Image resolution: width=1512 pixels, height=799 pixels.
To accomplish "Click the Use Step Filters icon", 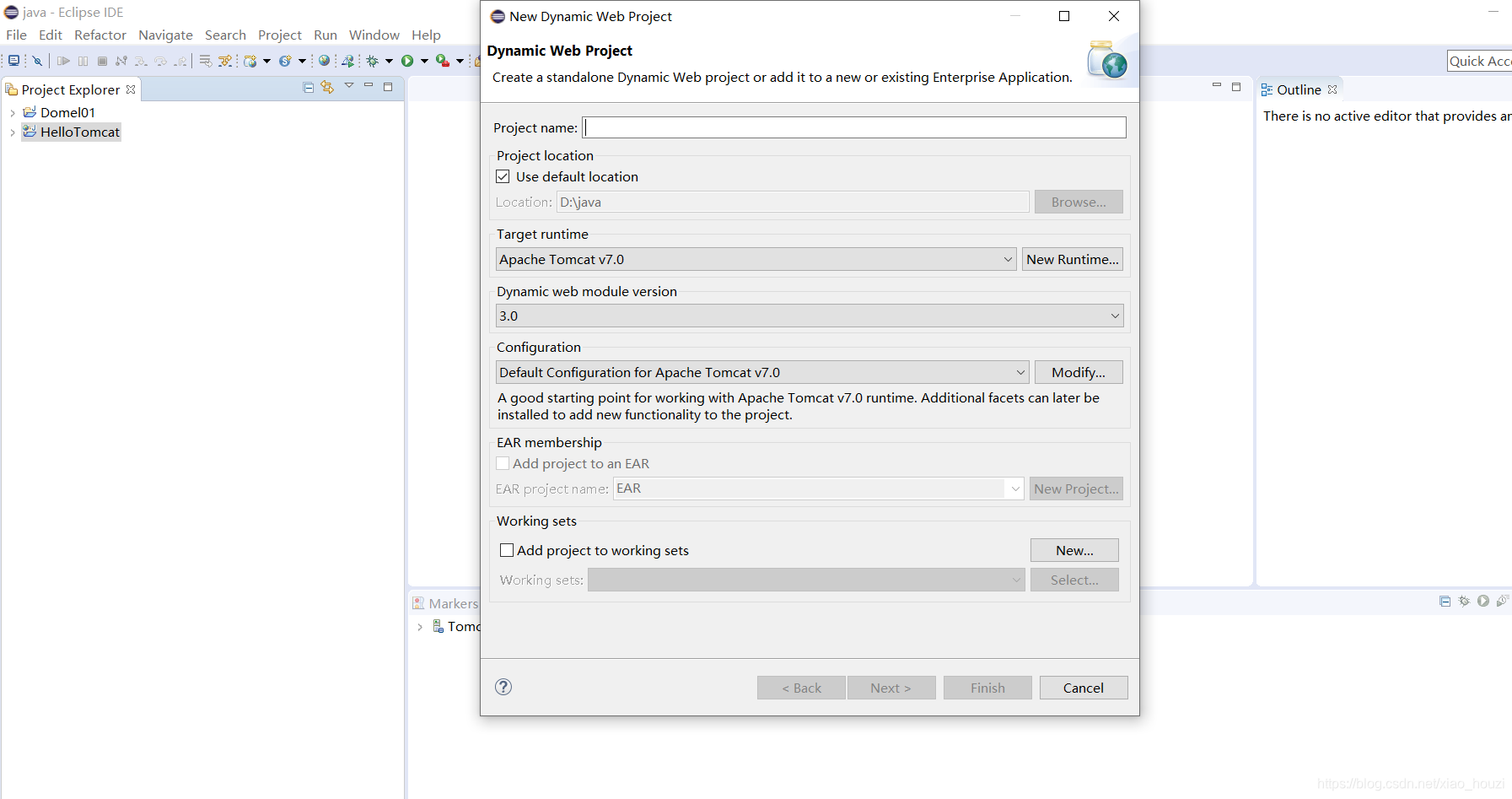I will click(225, 61).
